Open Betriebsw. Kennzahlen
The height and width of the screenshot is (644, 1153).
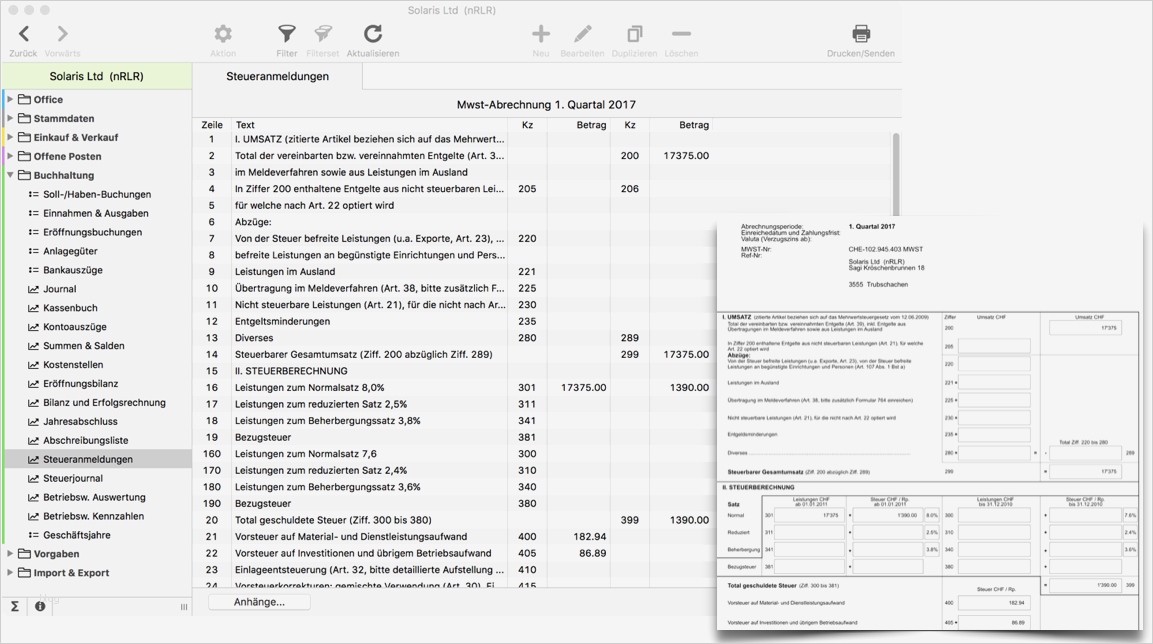(93, 516)
